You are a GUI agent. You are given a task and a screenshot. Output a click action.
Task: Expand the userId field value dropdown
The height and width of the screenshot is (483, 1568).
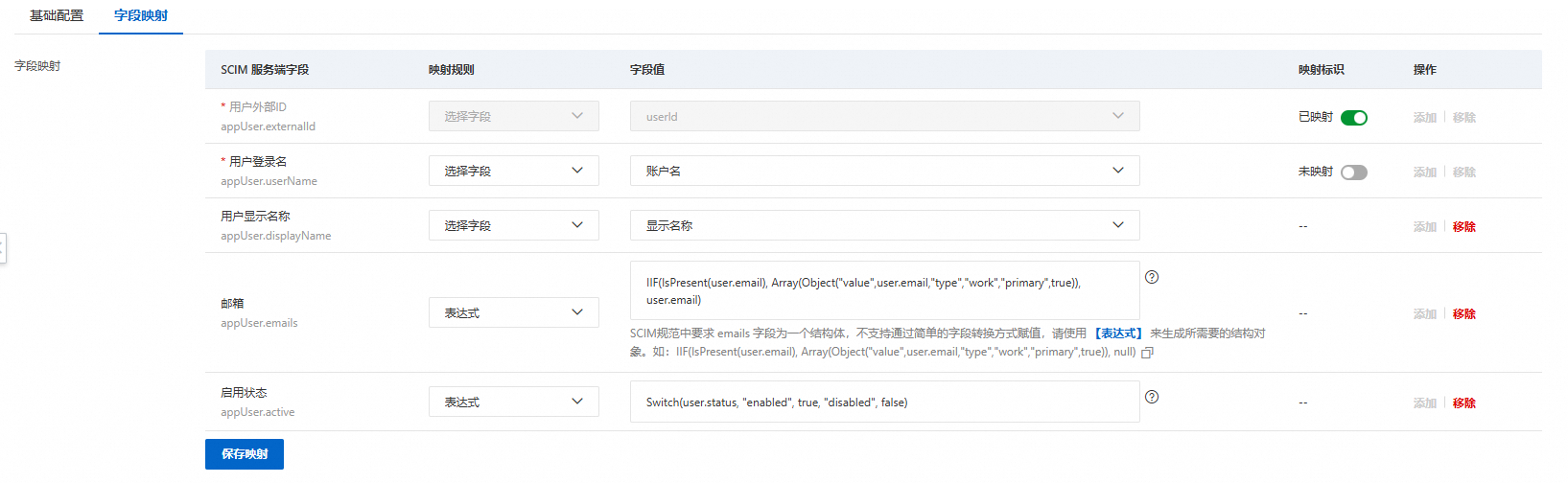[885, 116]
